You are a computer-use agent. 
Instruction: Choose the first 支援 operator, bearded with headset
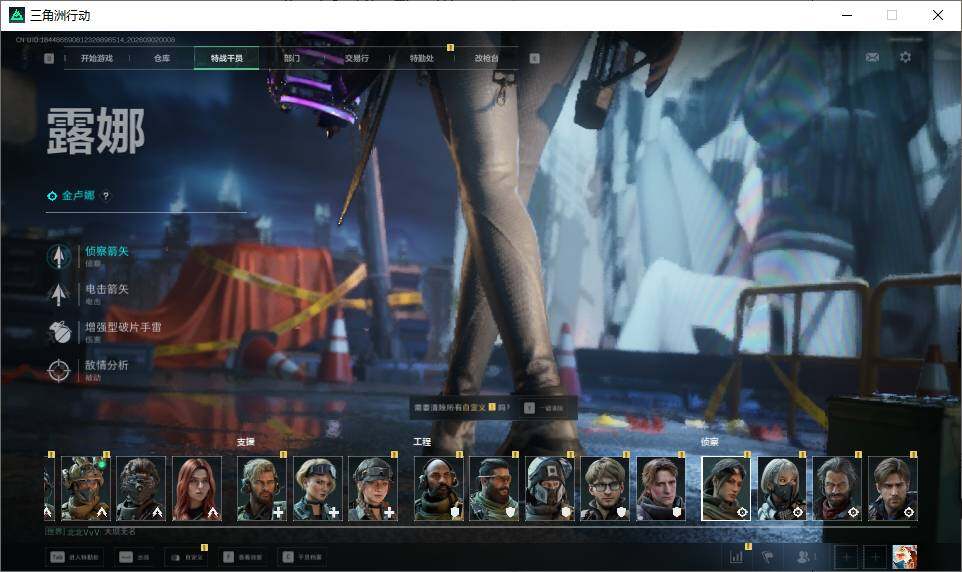262,489
